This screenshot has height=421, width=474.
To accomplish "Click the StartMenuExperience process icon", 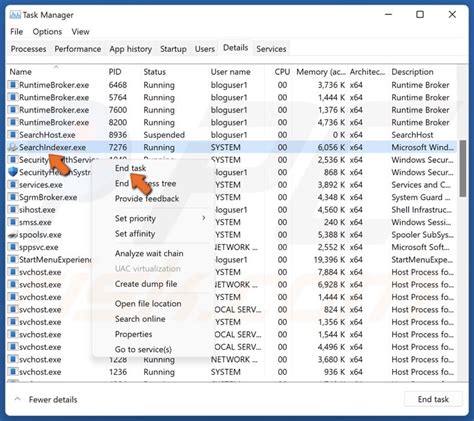I will 13,259.
